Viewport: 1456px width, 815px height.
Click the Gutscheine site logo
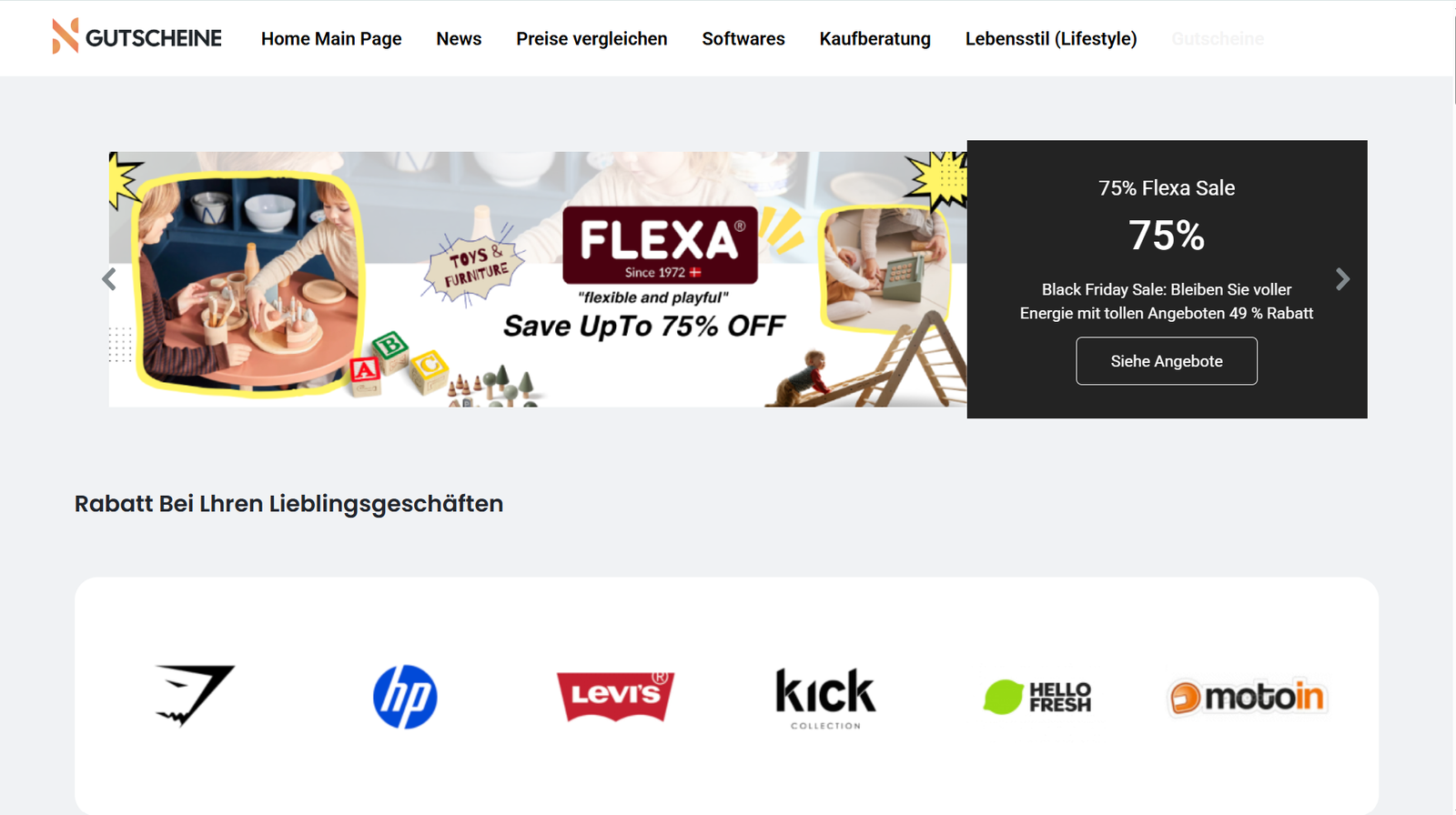click(x=136, y=37)
